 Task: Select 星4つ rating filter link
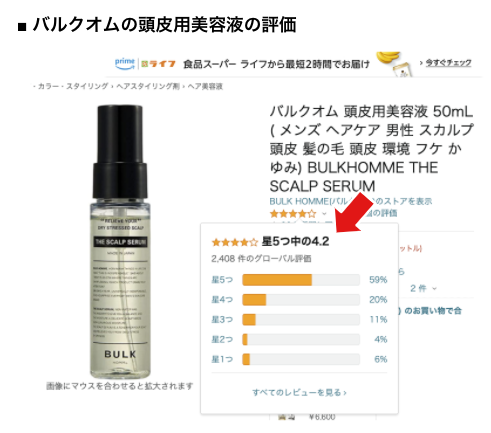click(x=222, y=300)
